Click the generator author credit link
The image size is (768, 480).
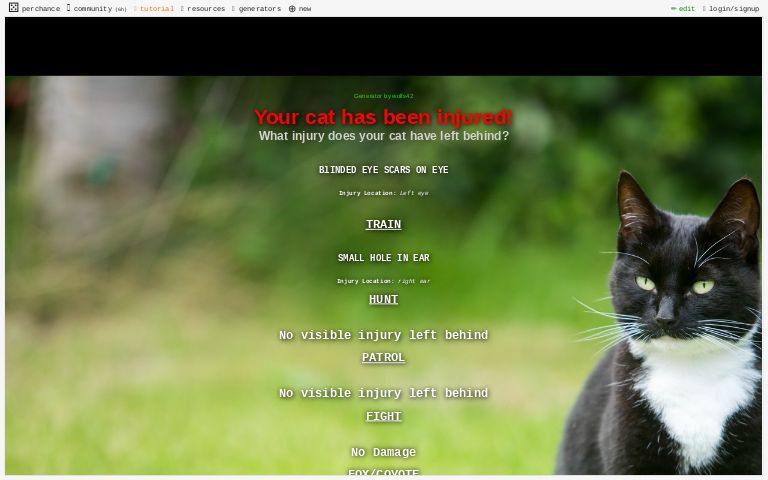coord(383,96)
